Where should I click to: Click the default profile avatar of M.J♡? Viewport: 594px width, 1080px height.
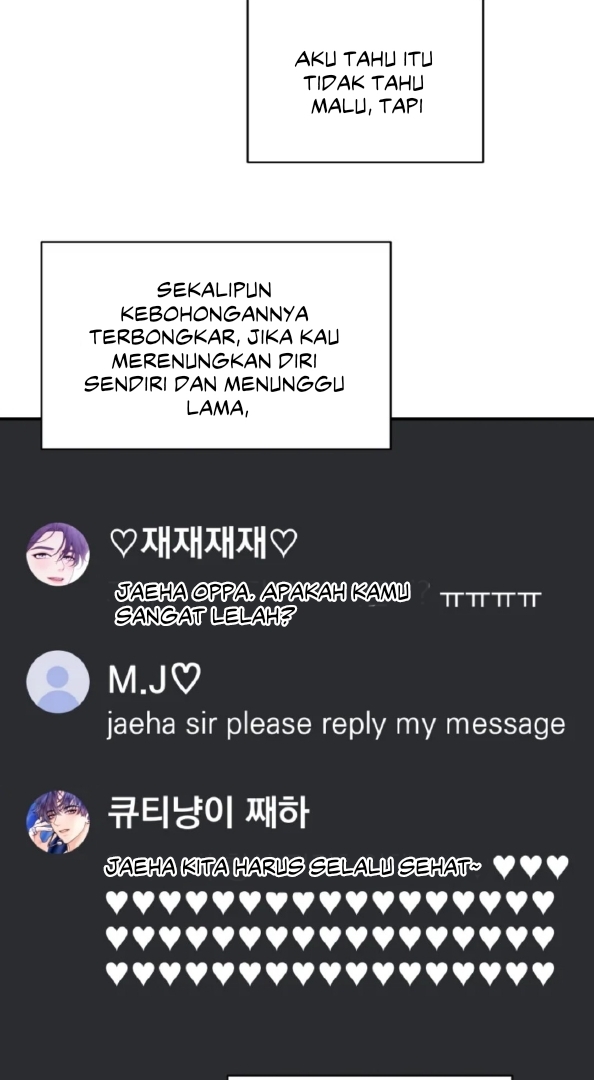58,682
